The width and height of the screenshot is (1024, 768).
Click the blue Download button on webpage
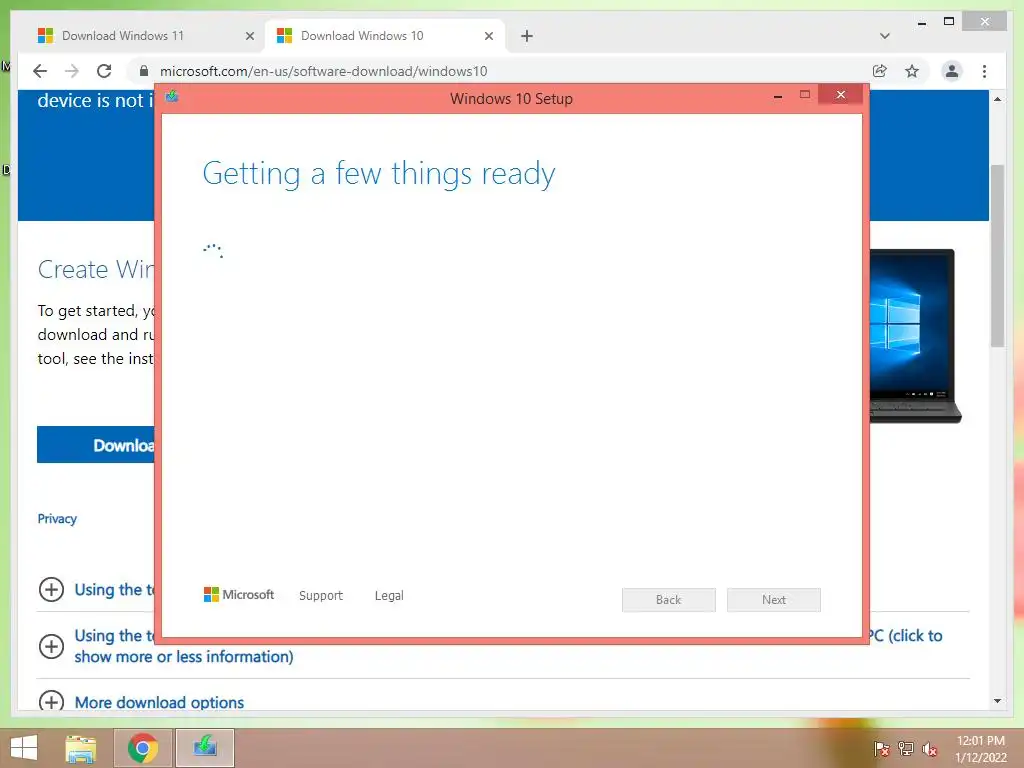click(x=96, y=445)
